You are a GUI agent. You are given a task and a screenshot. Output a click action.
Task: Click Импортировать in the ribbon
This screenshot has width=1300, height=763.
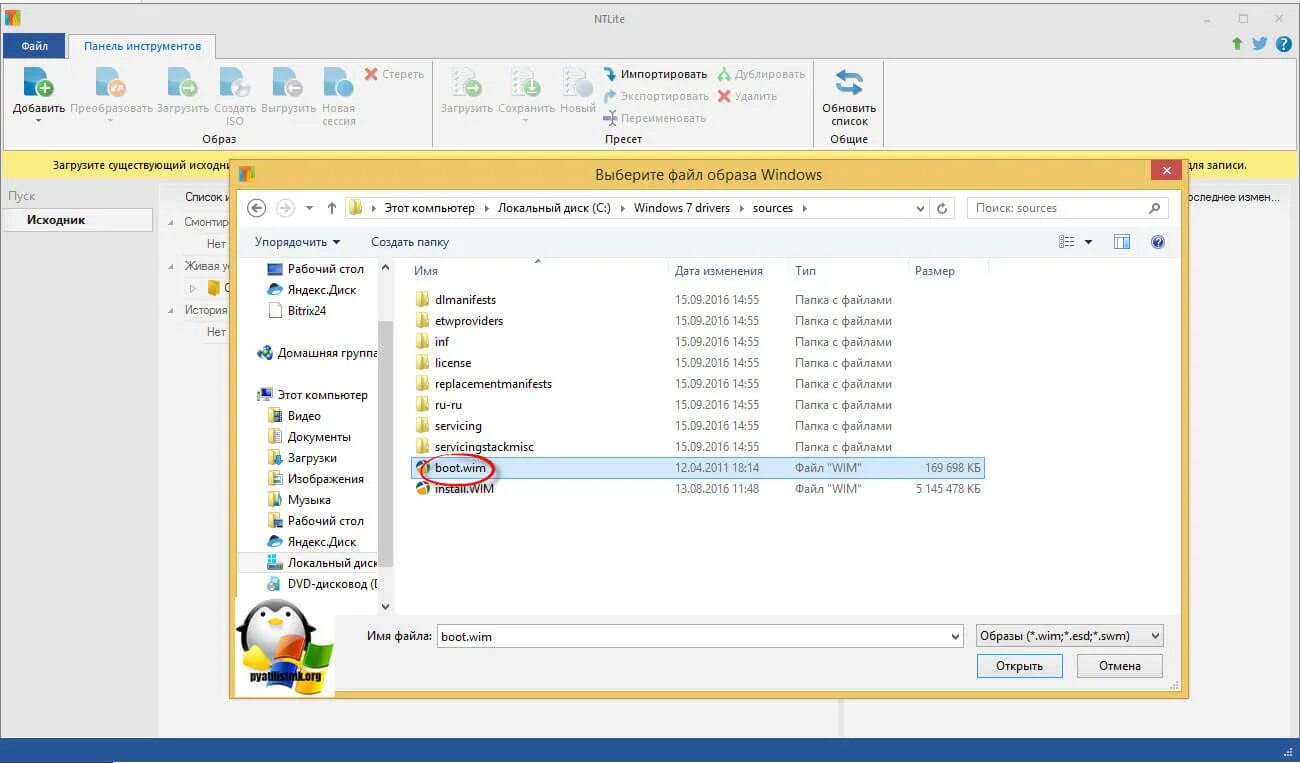pyautogui.click(x=655, y=74)
